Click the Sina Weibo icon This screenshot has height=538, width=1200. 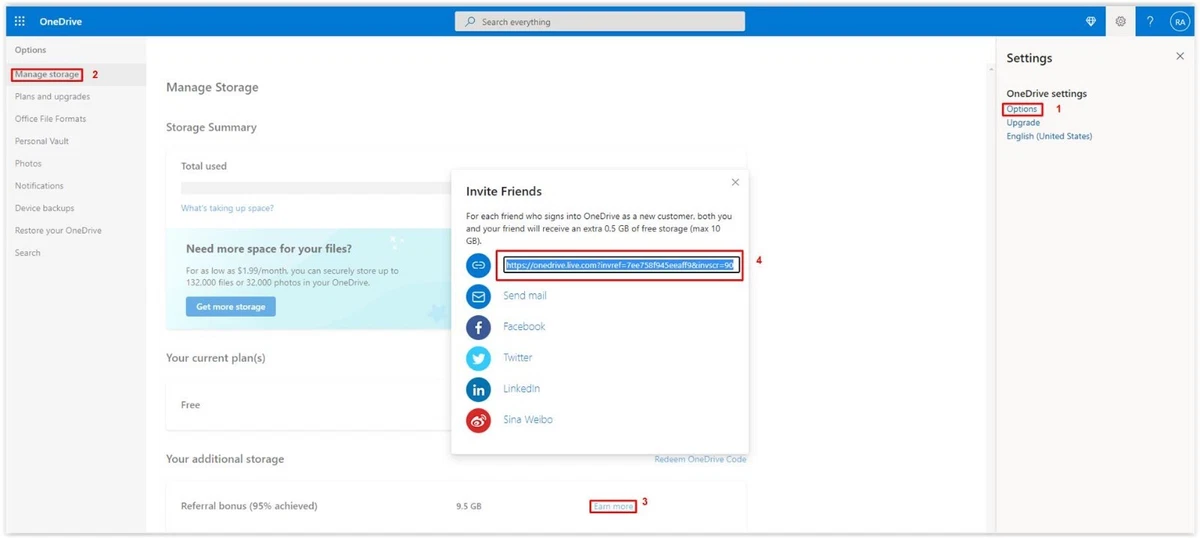pos(479,420)
